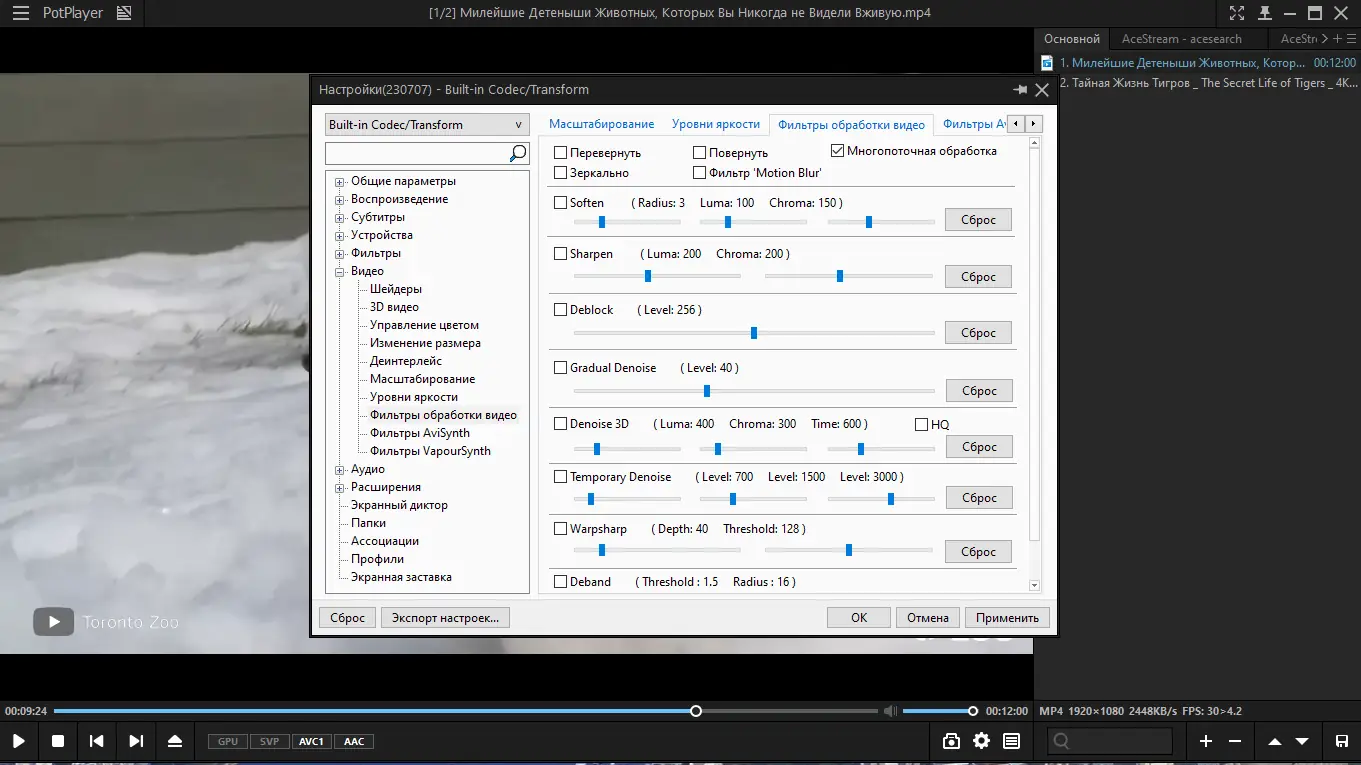Click the Экспорт настроек button
Viewport: 1361px width, 765px height.
(x=445, y=618)
